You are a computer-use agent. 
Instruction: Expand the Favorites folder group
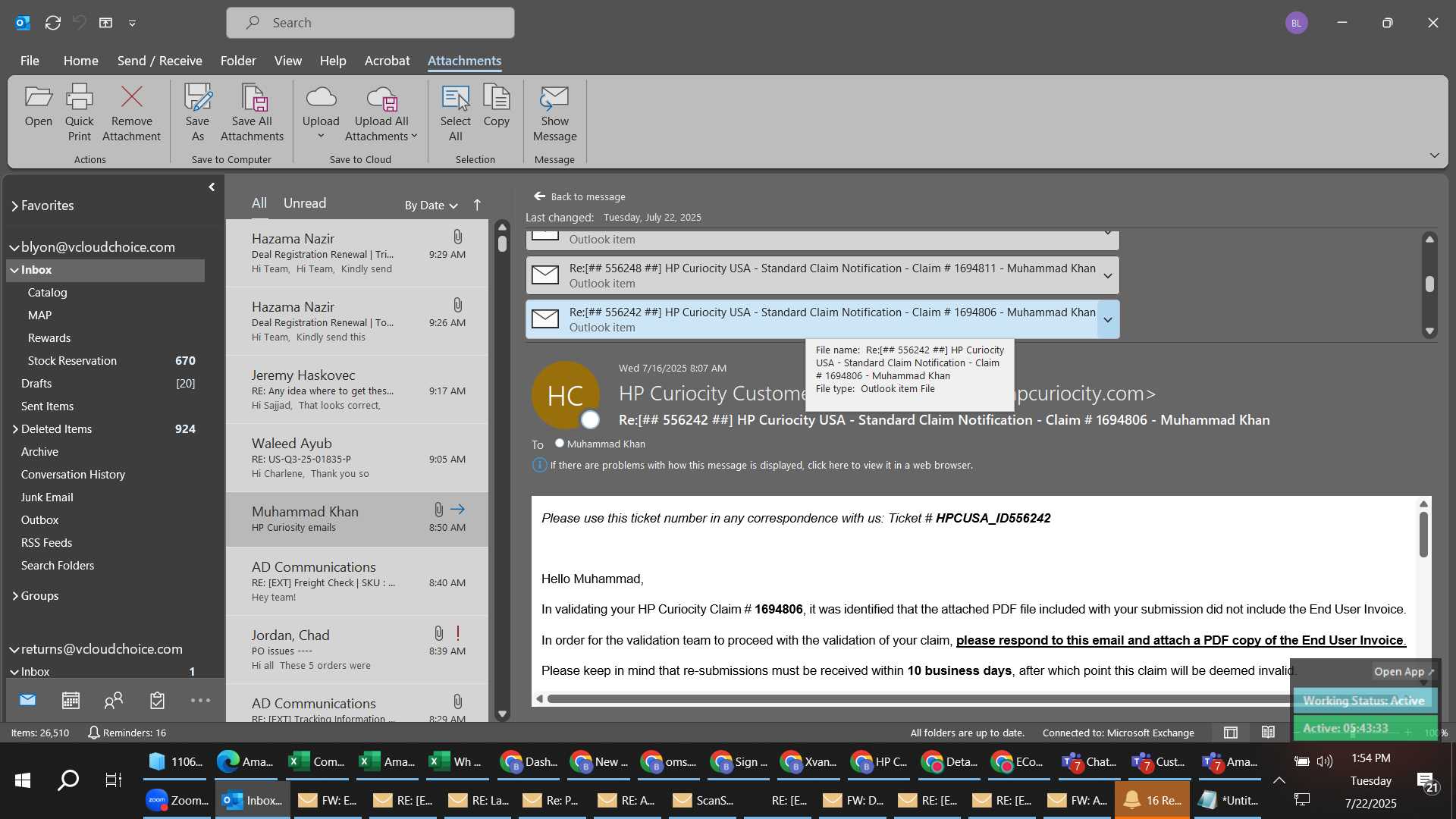[14, 206]
